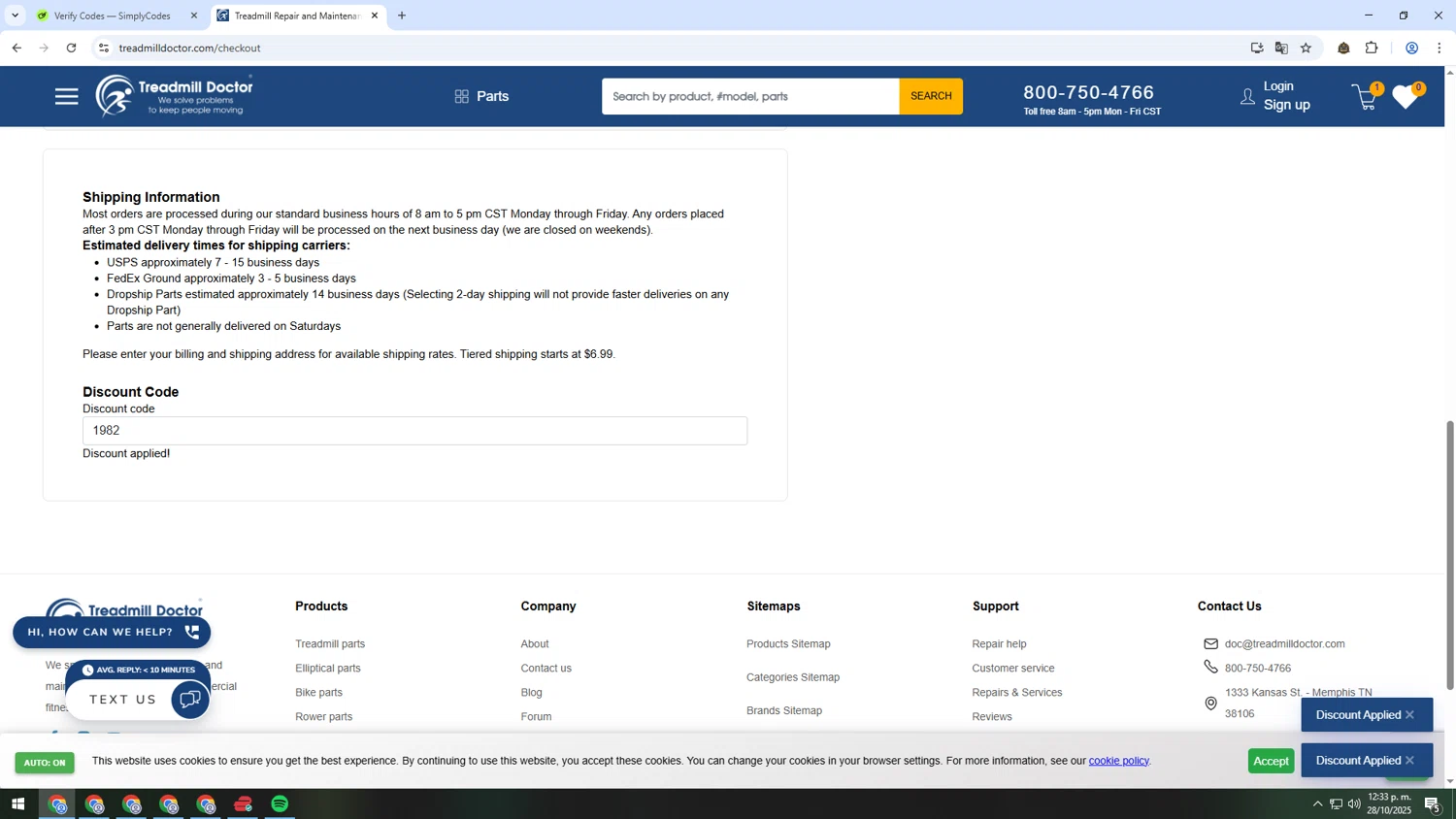1456x819 pixels.
Task: Click the page vertical scrollbar thumb
Action: point(1450,555)
